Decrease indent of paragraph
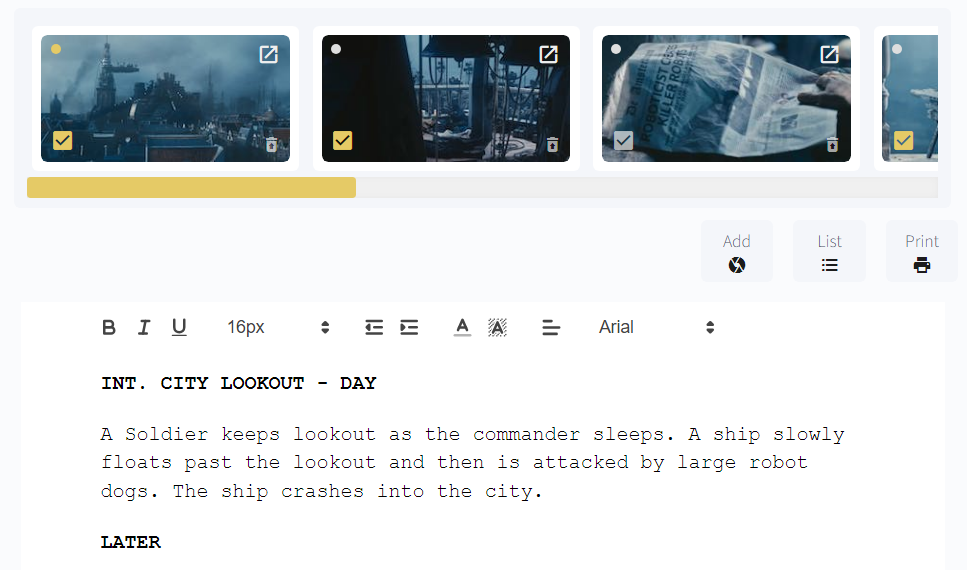This screenshot has height=570, width=967. [x=374, y=328]
